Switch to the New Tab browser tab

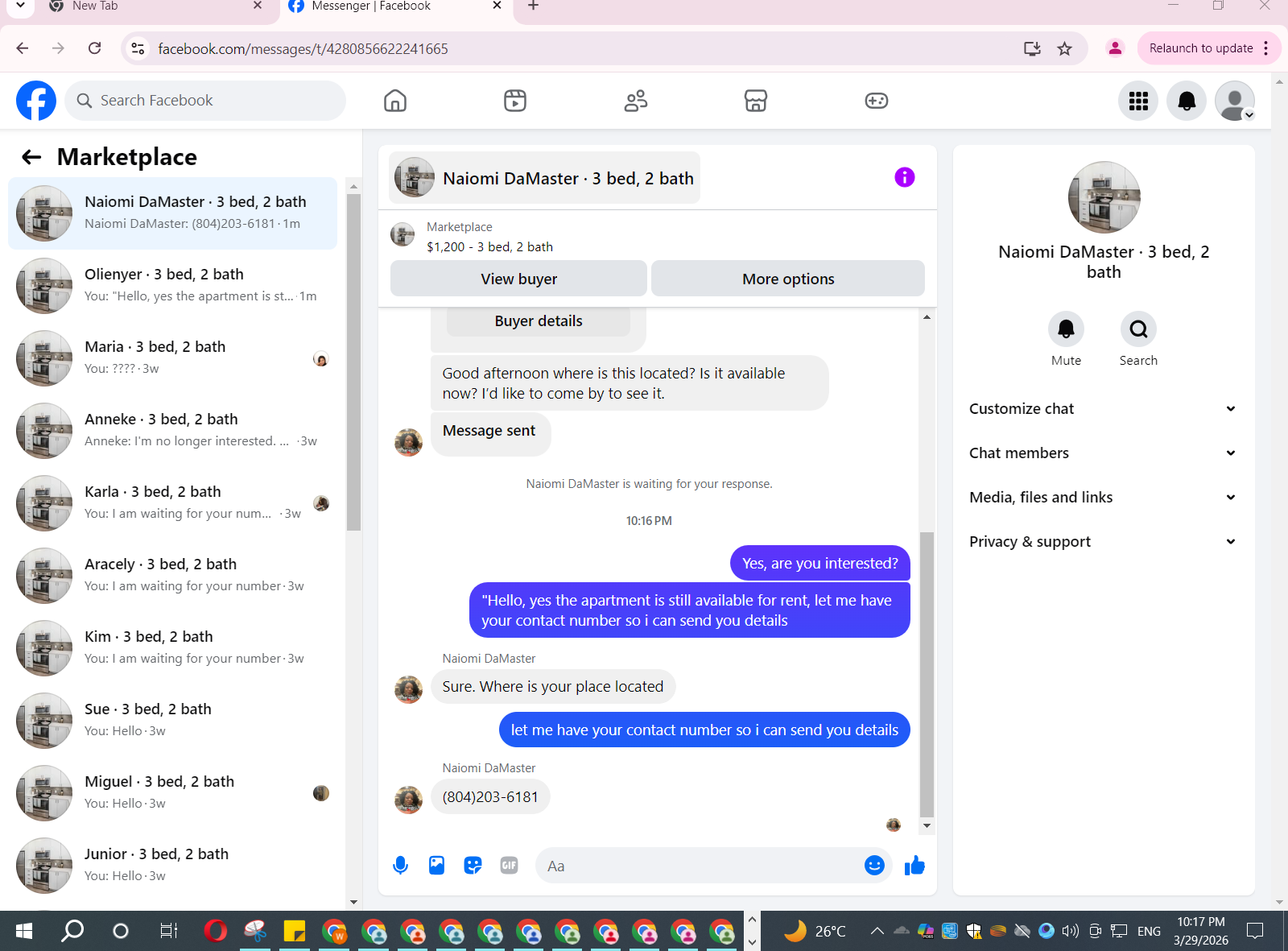click(x=153, y=6)
